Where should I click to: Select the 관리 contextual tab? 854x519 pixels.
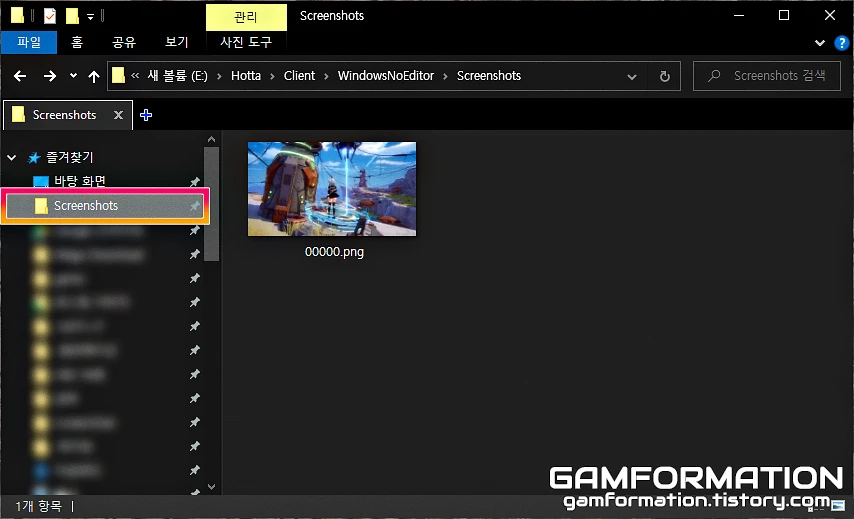pyautogui.click(x=246, y=17)
